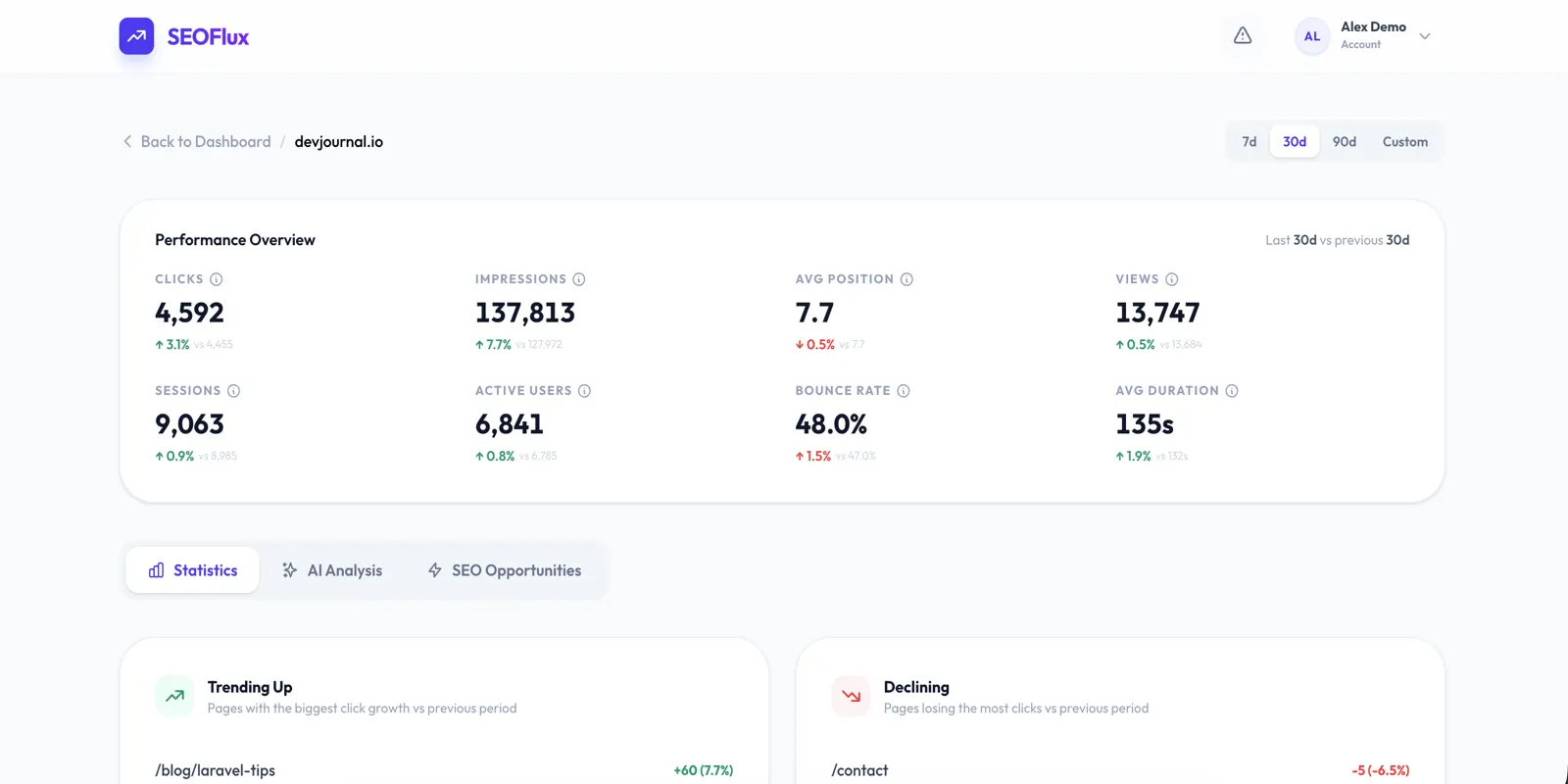Select the 90d time range

click(1345, 141)
